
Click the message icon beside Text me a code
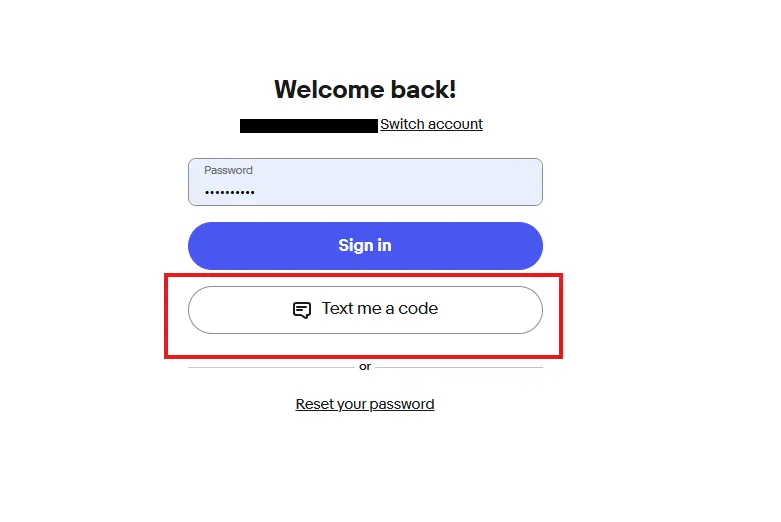(x=302, y=310)
